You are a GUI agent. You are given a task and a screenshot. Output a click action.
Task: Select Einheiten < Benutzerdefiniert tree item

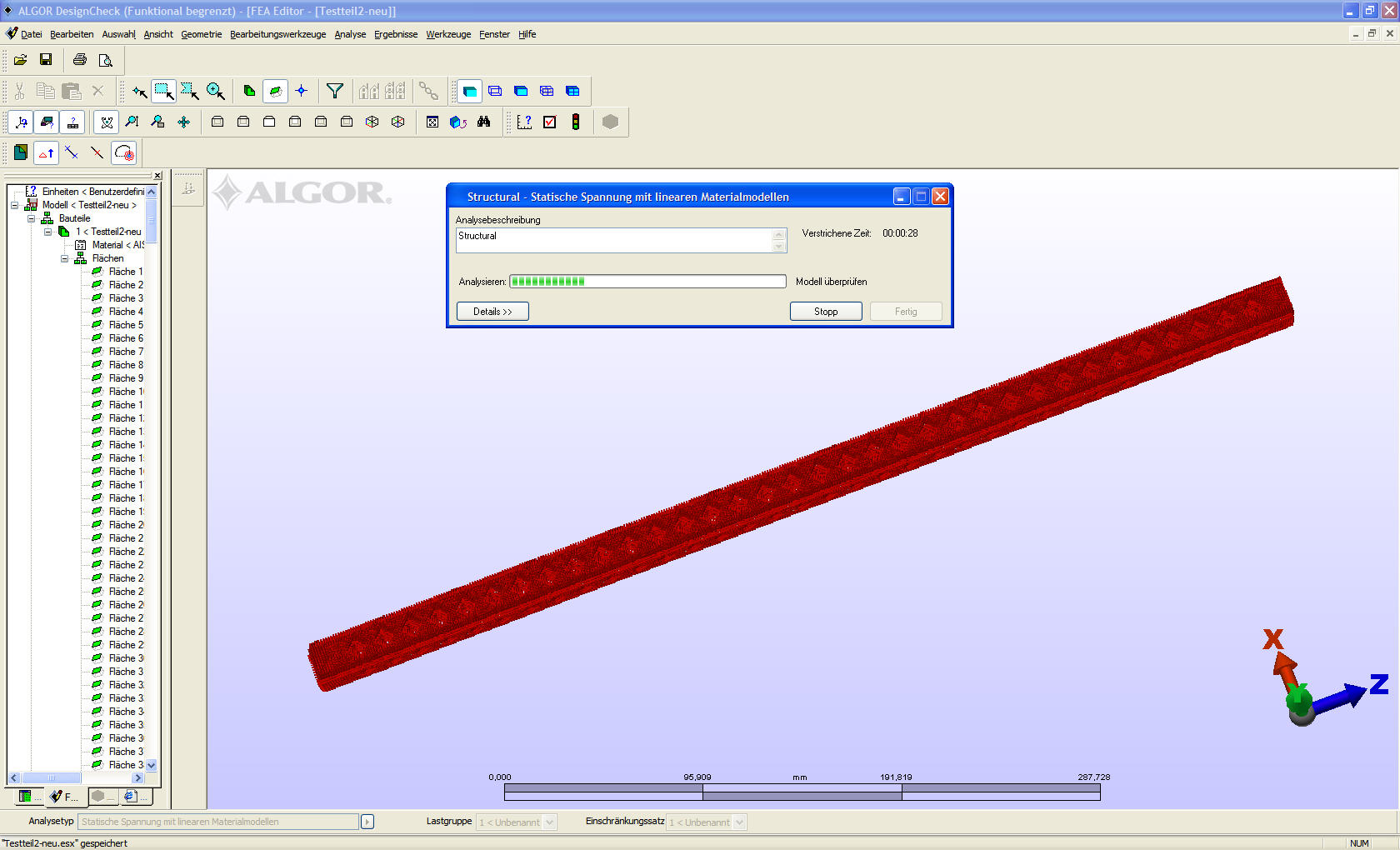coord(92,192)
